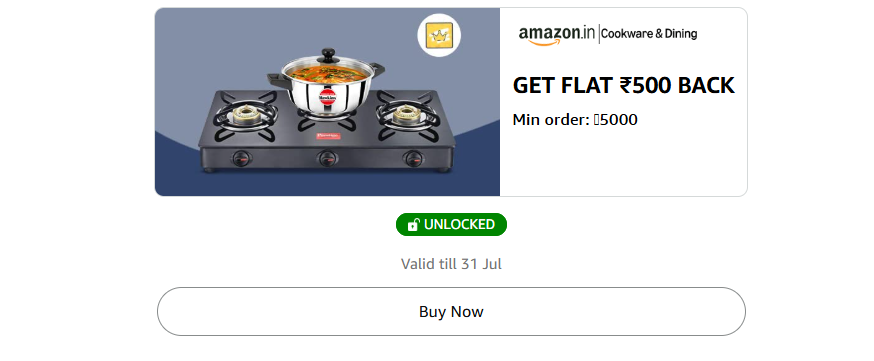Click the red Hawkins logo on the pot
874x361 pixels.
327,98
